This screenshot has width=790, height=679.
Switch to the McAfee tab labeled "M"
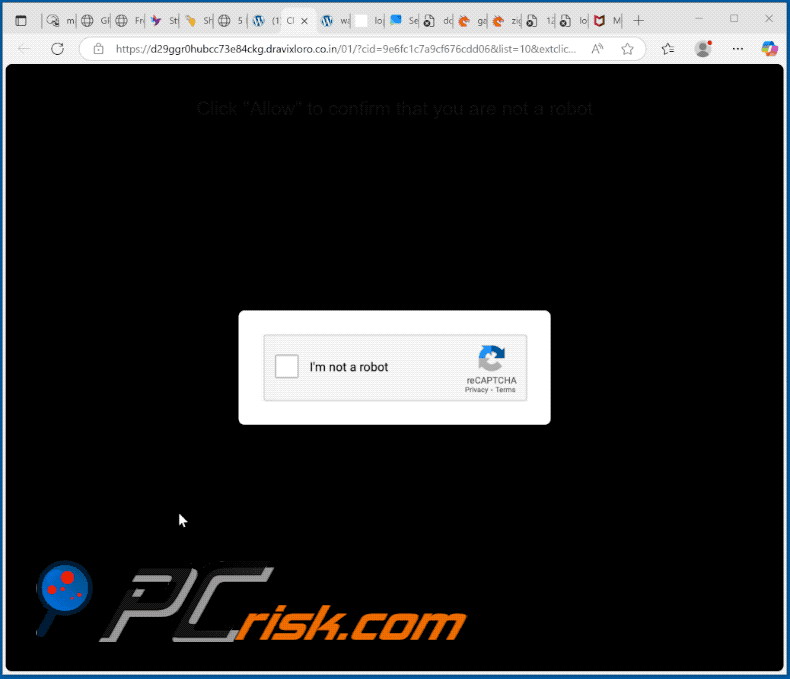coord(608,21)
